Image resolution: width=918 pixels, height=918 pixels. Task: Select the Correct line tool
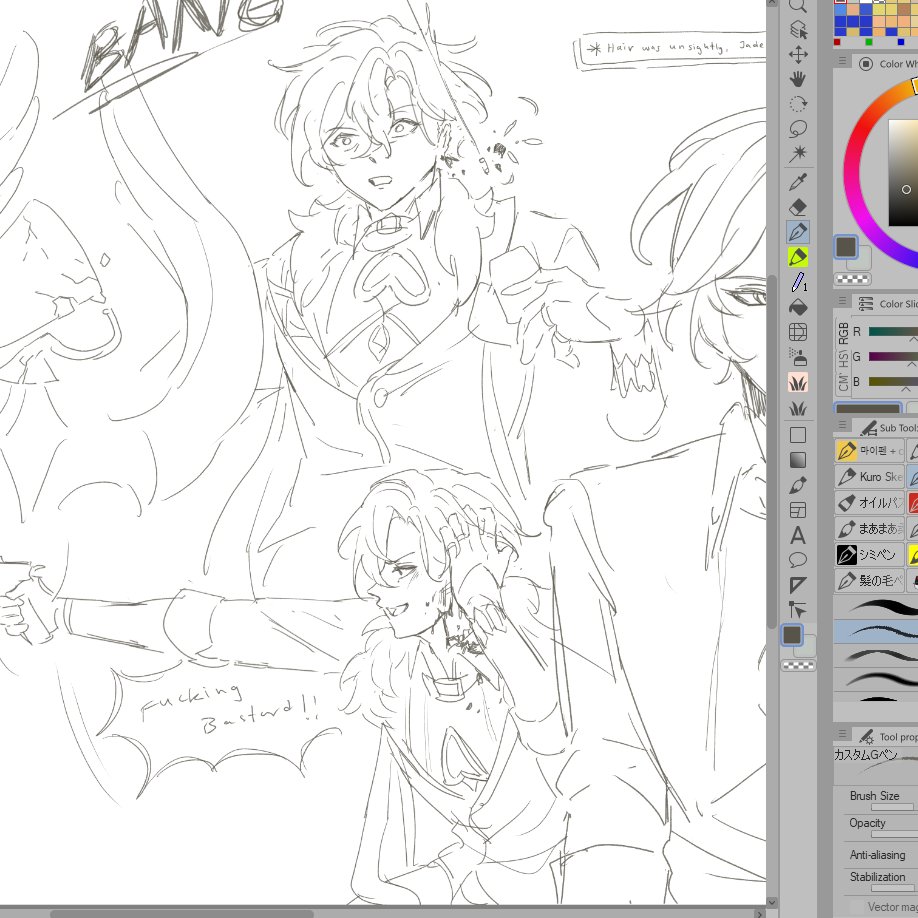798,610
